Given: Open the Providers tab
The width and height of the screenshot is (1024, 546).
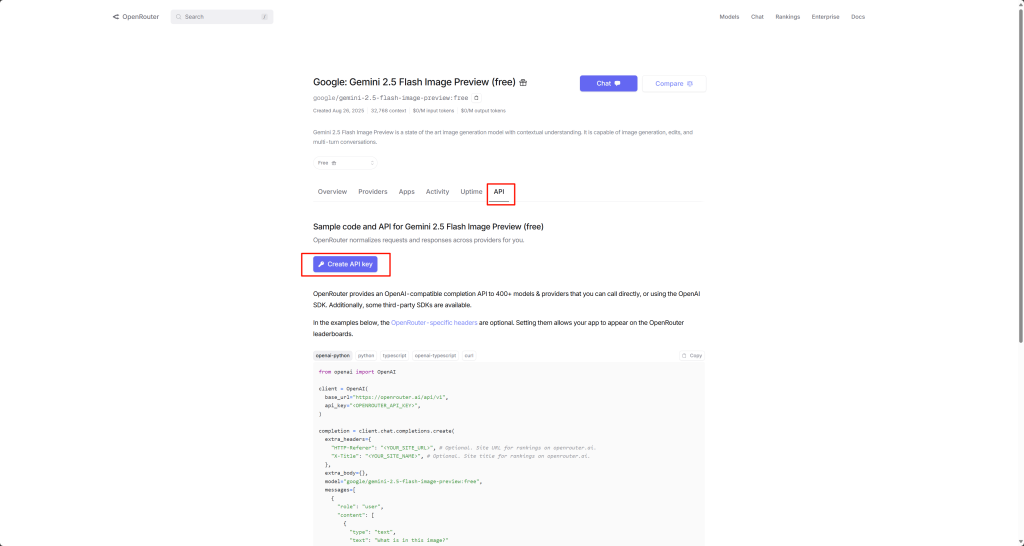Looking at the screenshot, I should [x=372, y=191].
